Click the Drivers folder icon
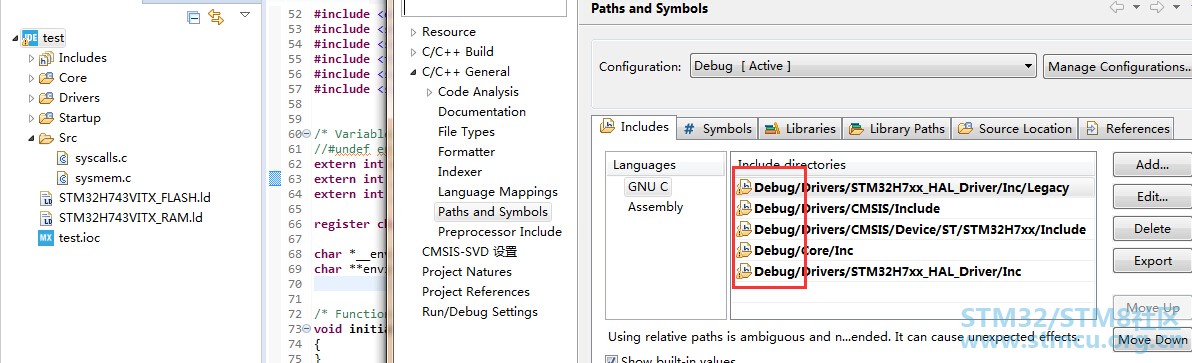The width and height of the screenshot is (1192, 363). pyautogui.click(x=46, y=98)
